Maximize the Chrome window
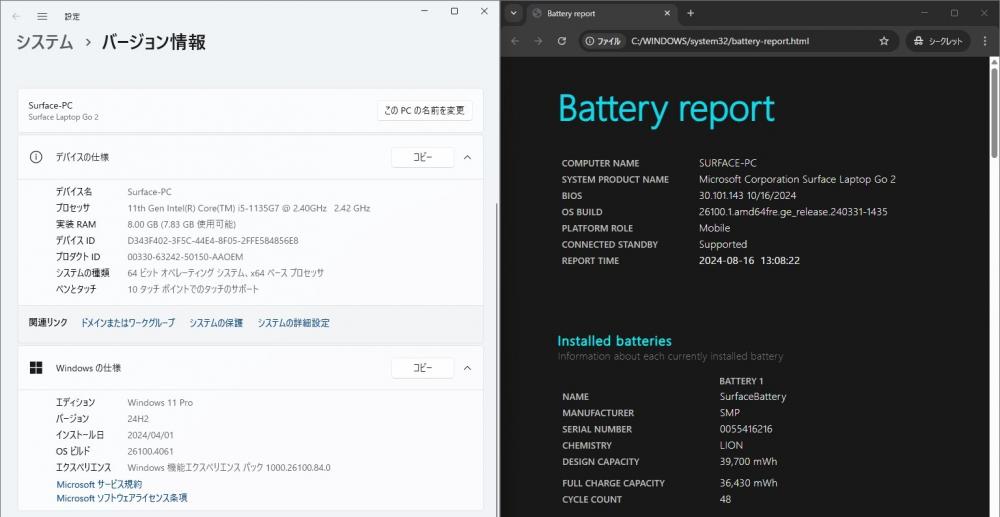Viewport: 1000px width, 517px height. (954, 13)
